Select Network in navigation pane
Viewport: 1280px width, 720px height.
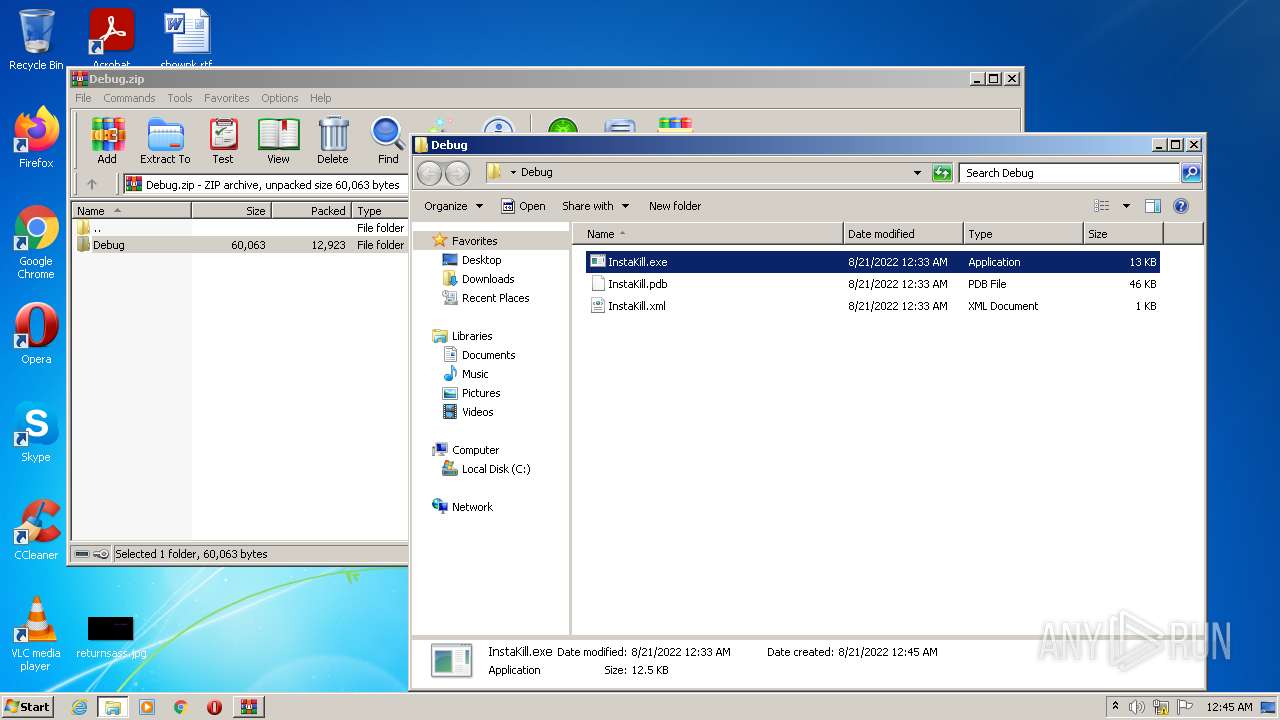[x=472, y=507]
